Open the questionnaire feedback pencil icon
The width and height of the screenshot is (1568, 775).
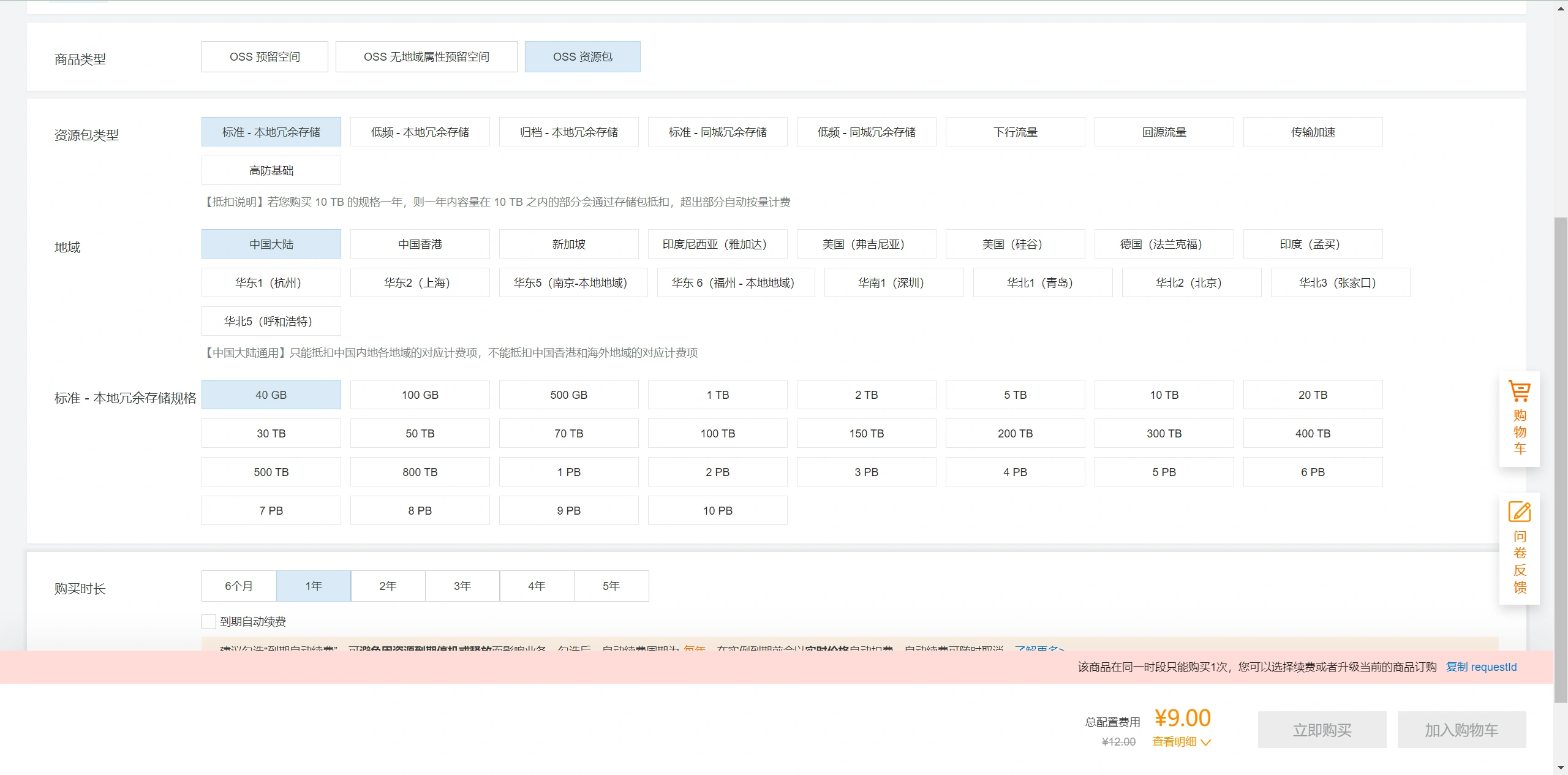tap(1519, 512)
